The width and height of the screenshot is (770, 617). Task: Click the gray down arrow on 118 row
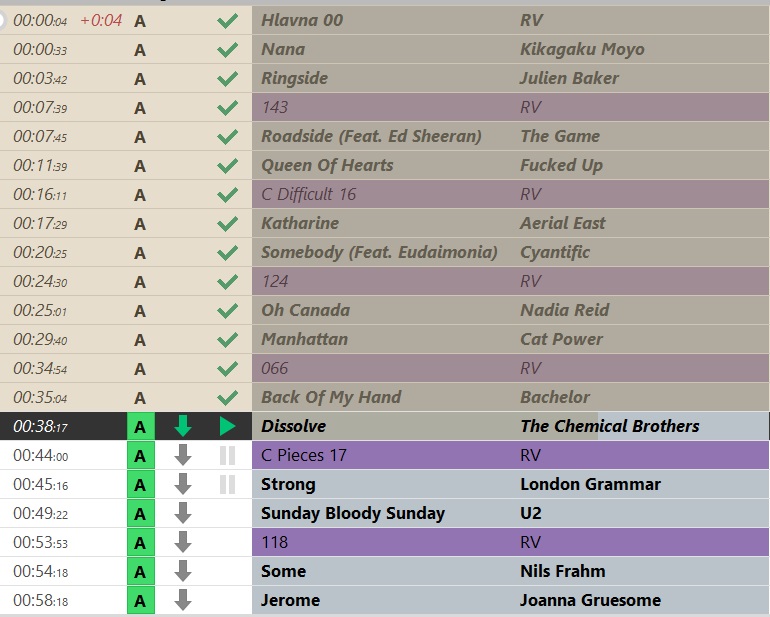click(183, 542)
